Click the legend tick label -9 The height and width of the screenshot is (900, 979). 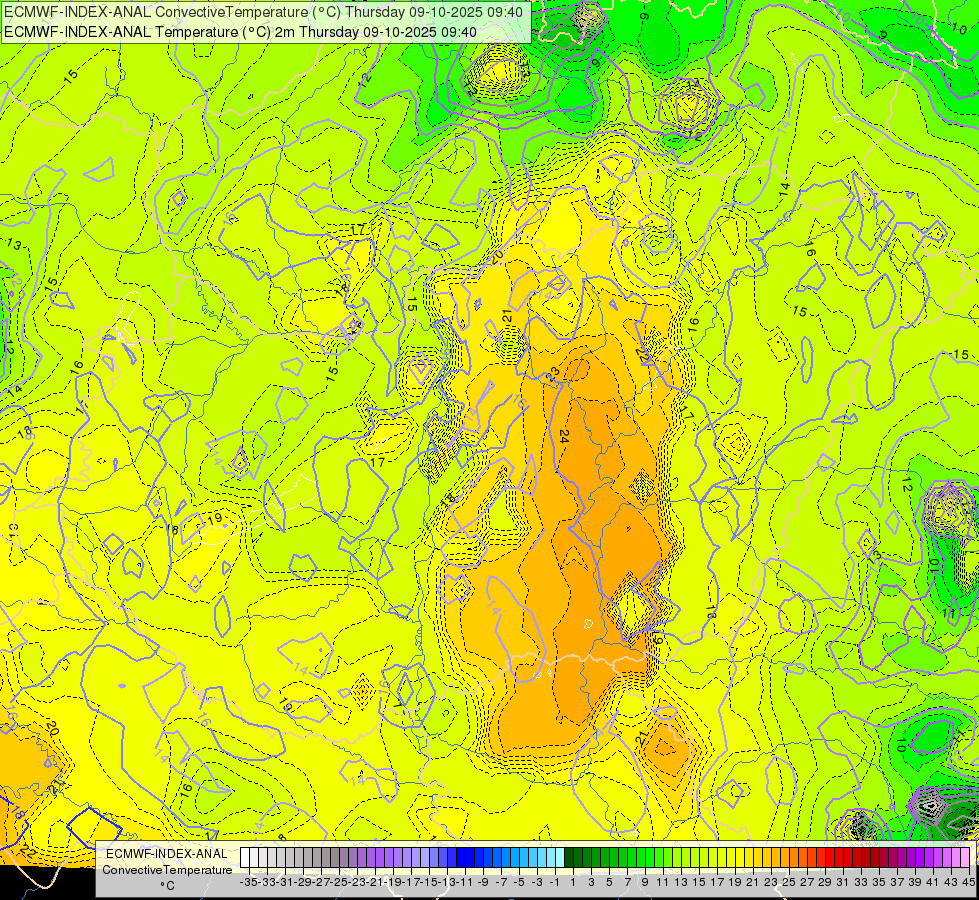coord(483,882)
